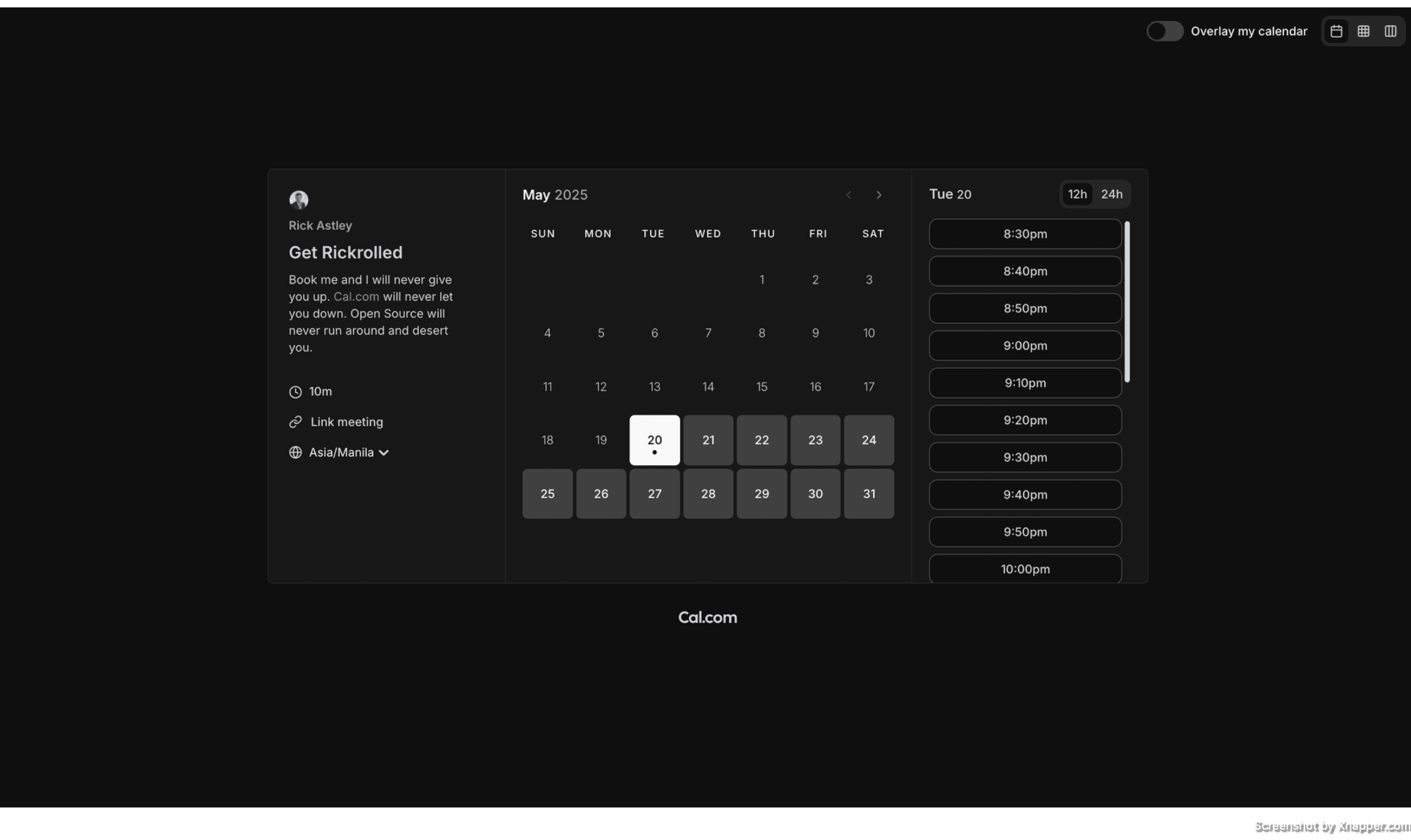Select May 21 on the calendar

[708, 440]
